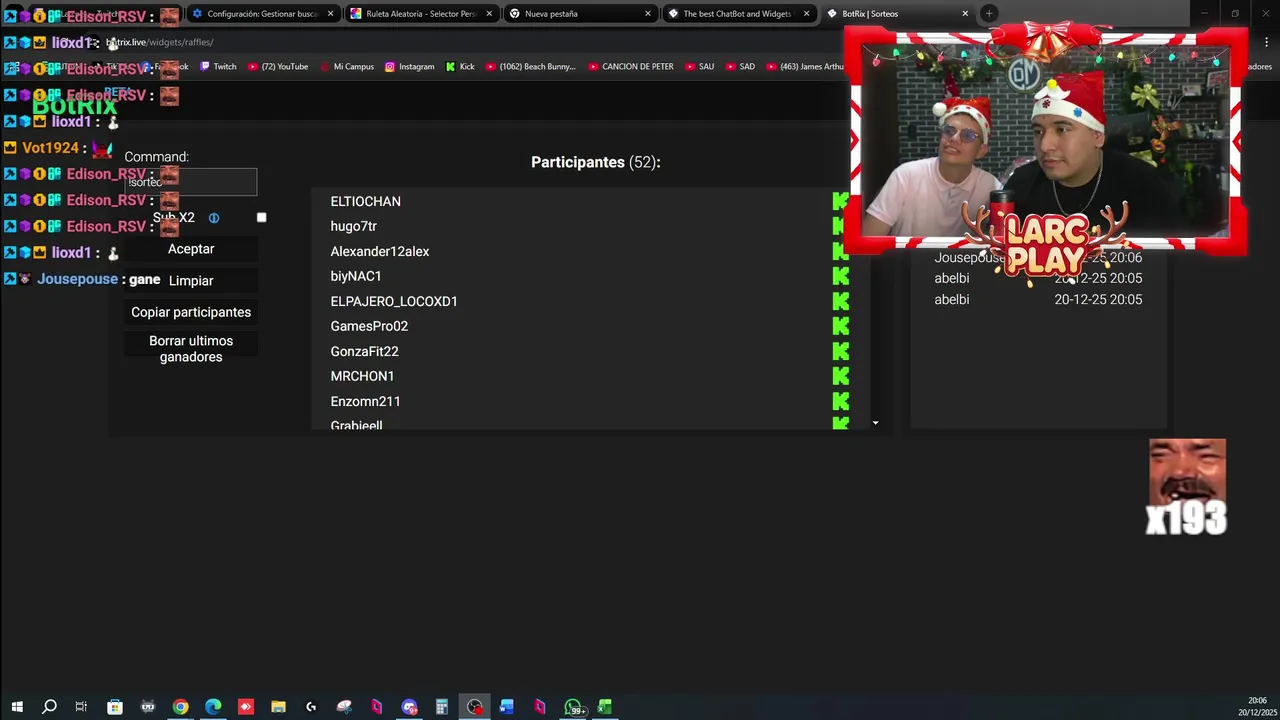
Task: Click the Limpiar button
Action: tap(191, 281)
